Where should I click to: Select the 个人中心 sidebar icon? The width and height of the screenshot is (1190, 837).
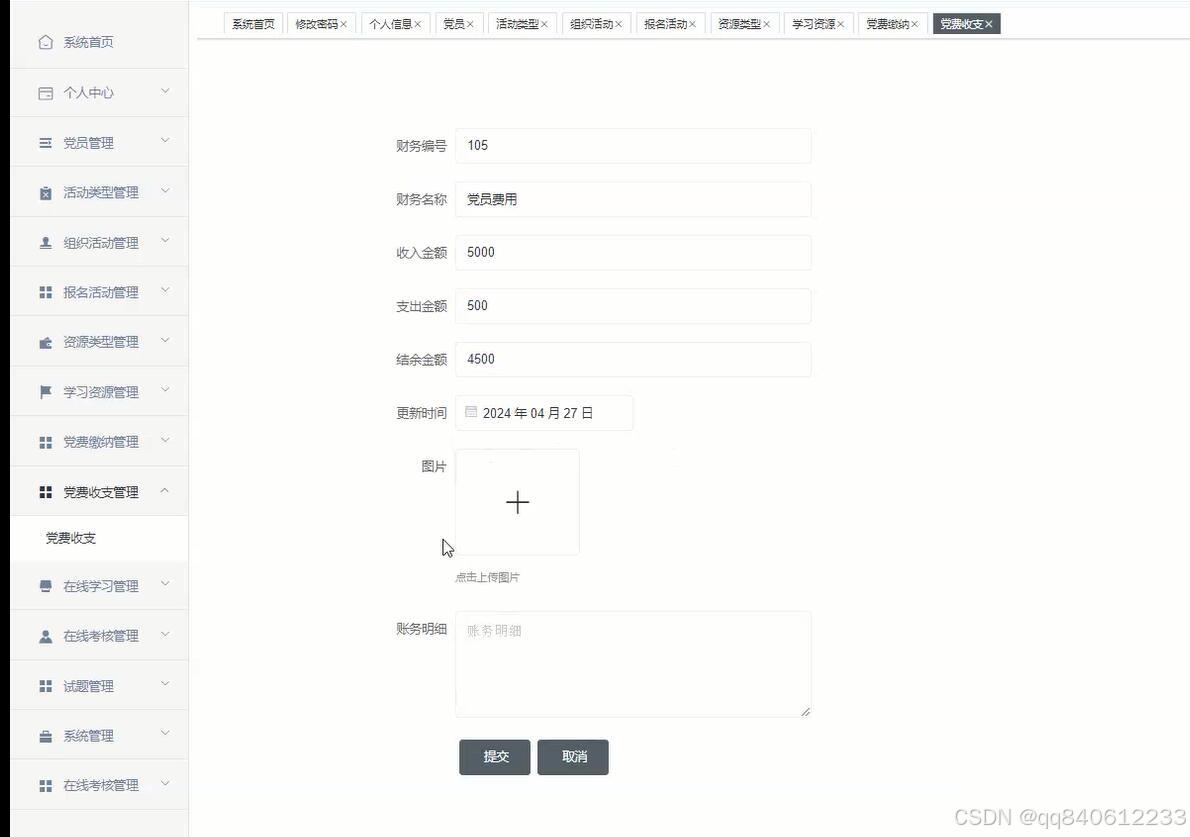pyautogui.click(x=45, y=92)
